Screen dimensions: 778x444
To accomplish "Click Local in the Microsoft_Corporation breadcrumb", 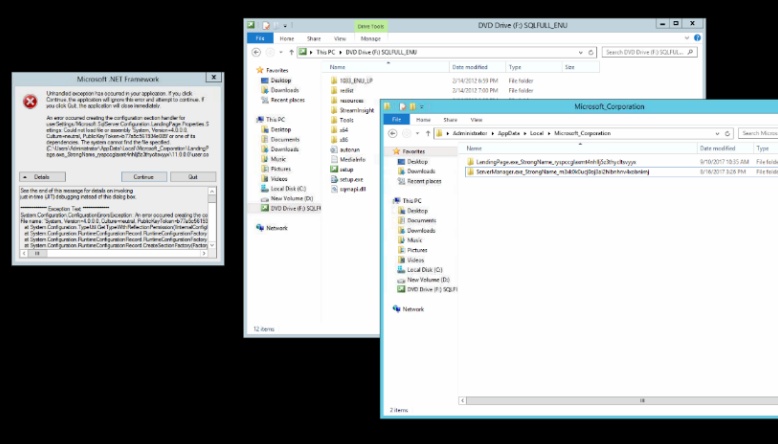I will pos(536,133).
